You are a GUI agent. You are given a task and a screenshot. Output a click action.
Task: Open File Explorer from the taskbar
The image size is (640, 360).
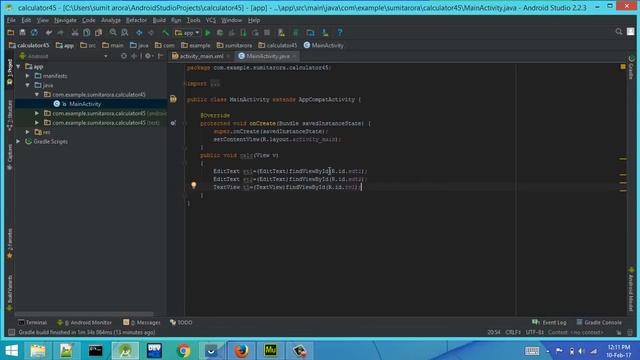(38, 351)
